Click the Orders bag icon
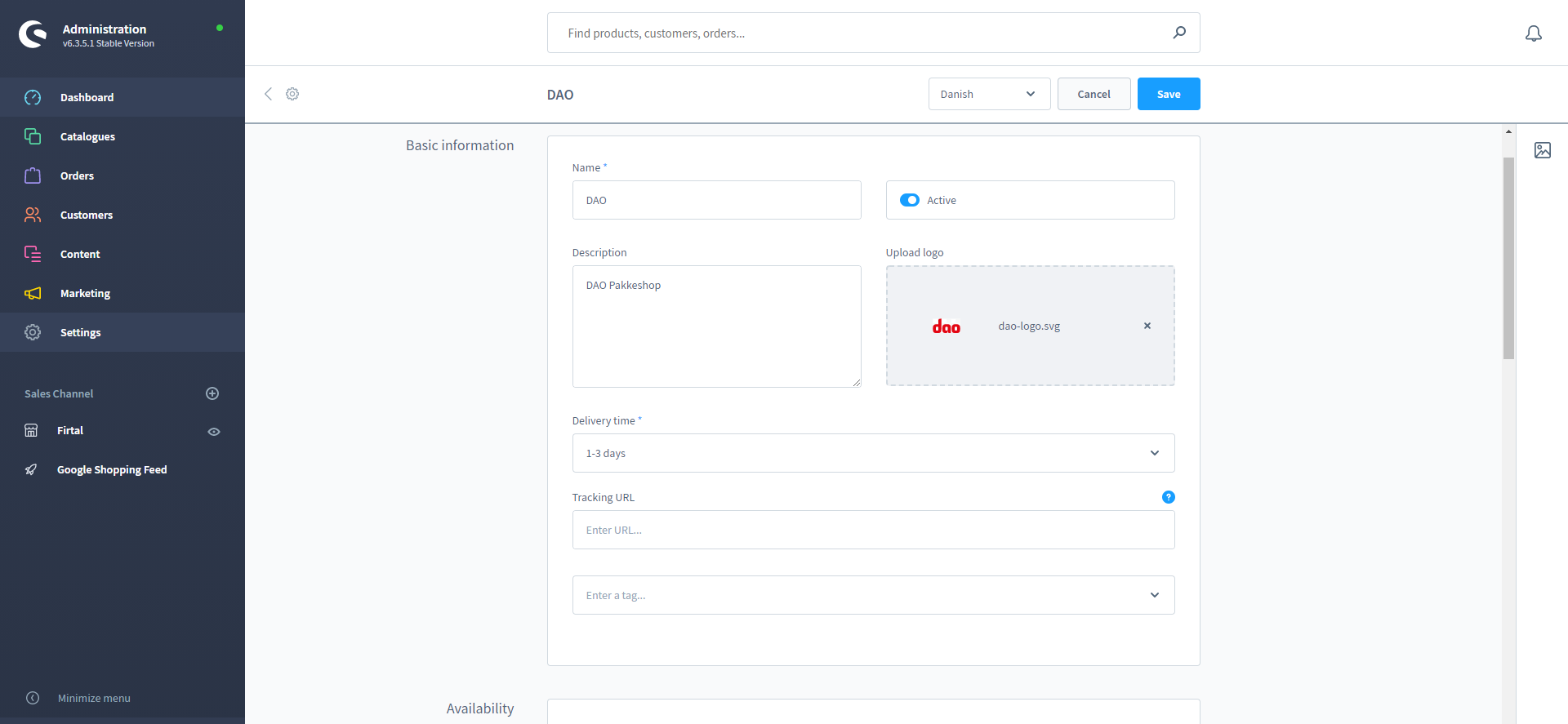 (33, 175)
